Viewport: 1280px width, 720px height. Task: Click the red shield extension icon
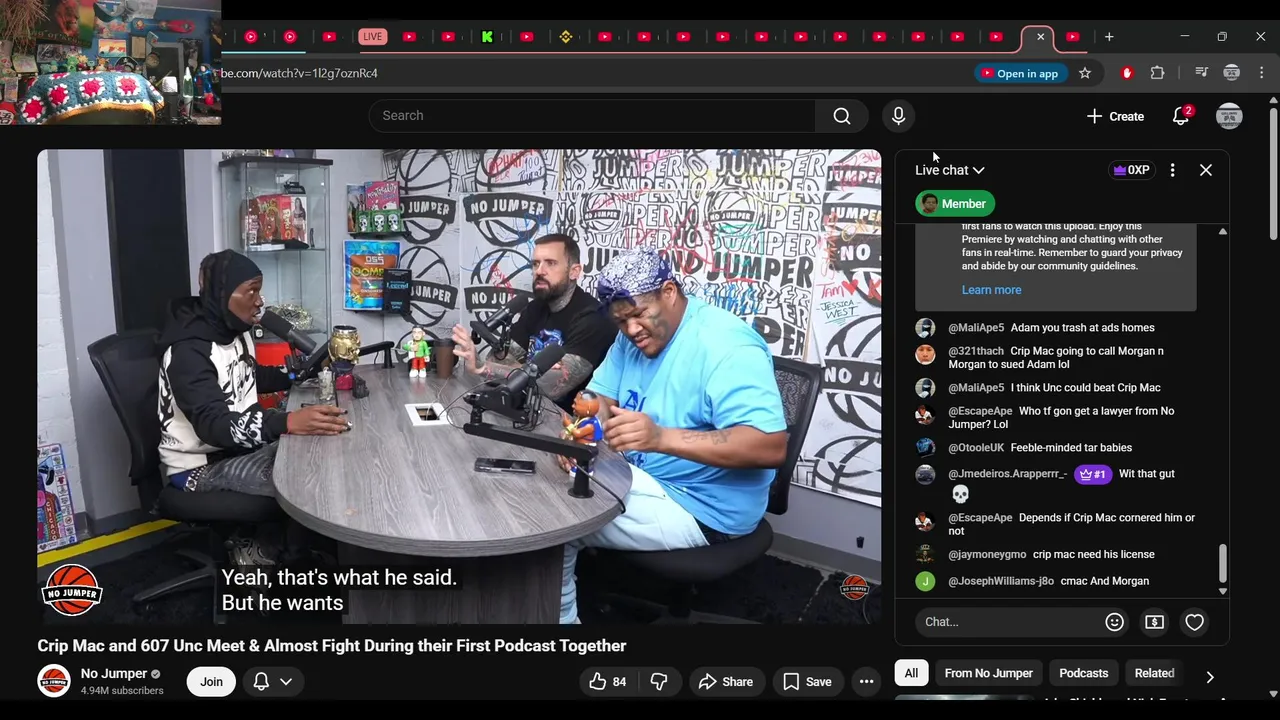[x=1127, y=73]
